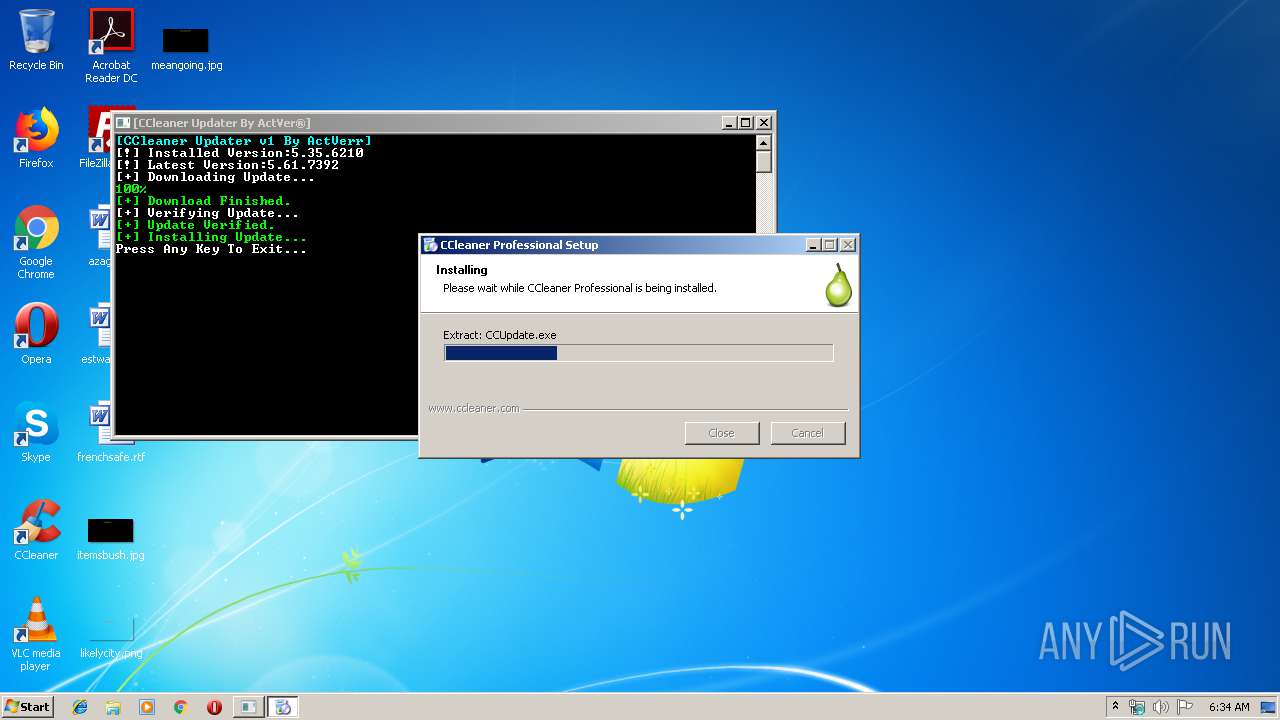Minimize the CCleaner Updater console window
The height and width of the screenshot is (720, 1280).
pos(729,122)
